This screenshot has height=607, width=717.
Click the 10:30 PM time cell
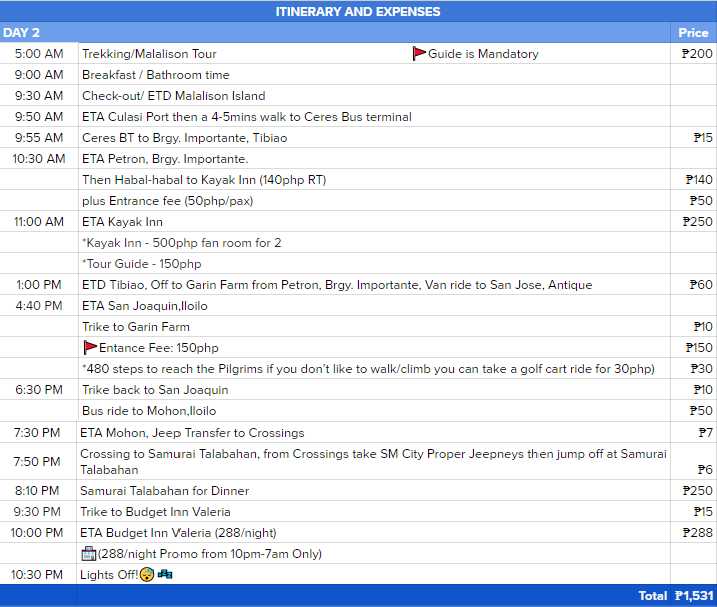[38, 575]
